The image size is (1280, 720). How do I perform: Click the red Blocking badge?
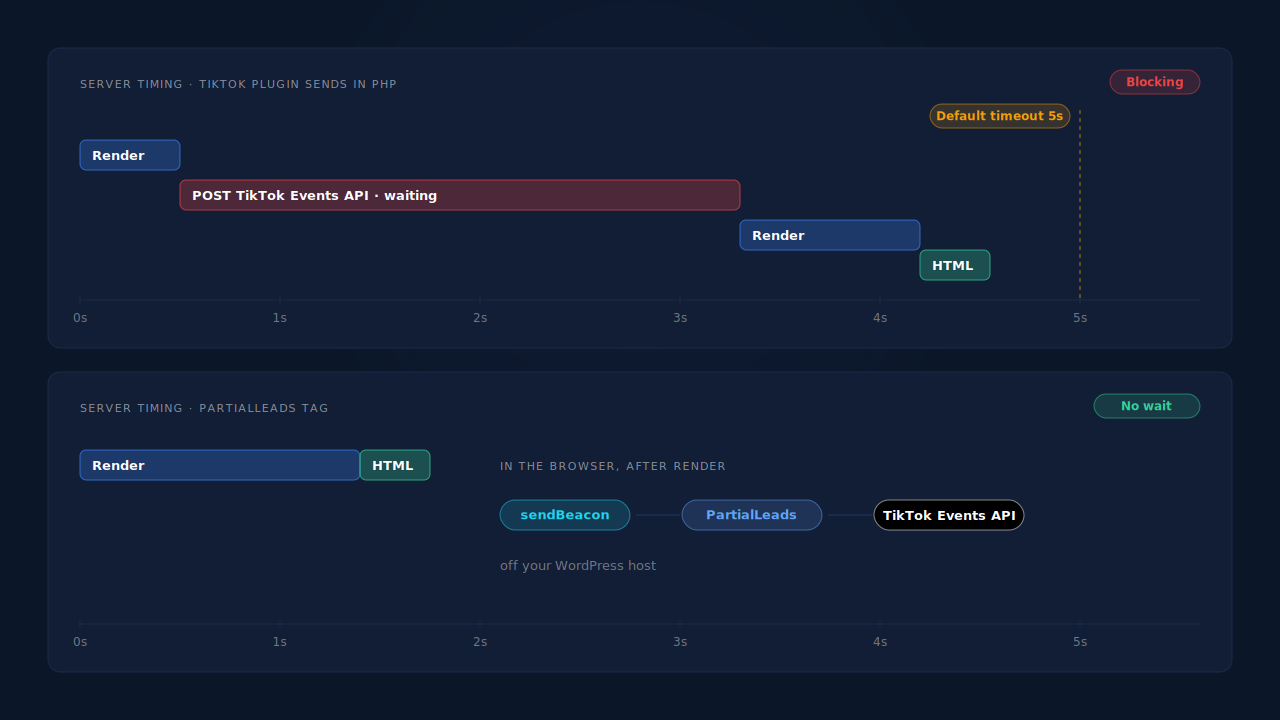(x=1155, y=82)
